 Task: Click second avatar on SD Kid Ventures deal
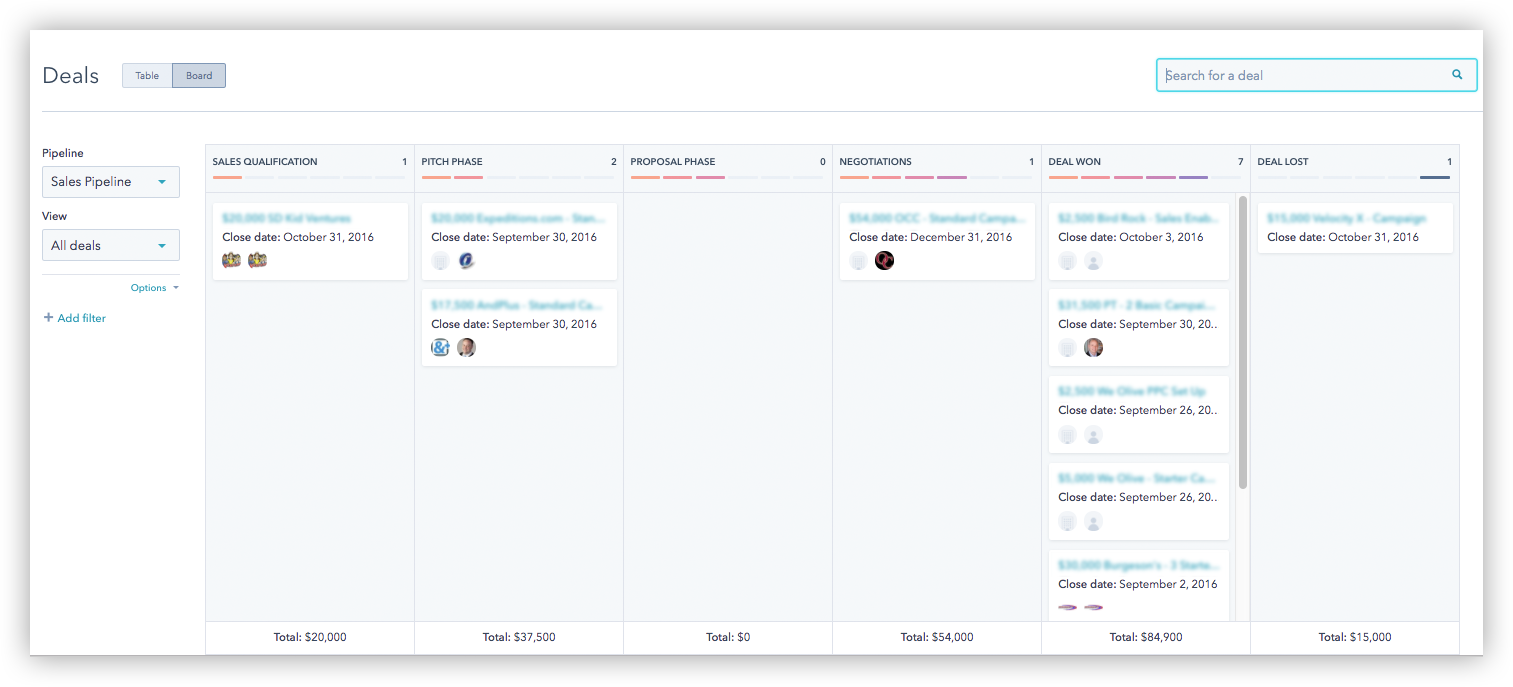tap(257, 261)
